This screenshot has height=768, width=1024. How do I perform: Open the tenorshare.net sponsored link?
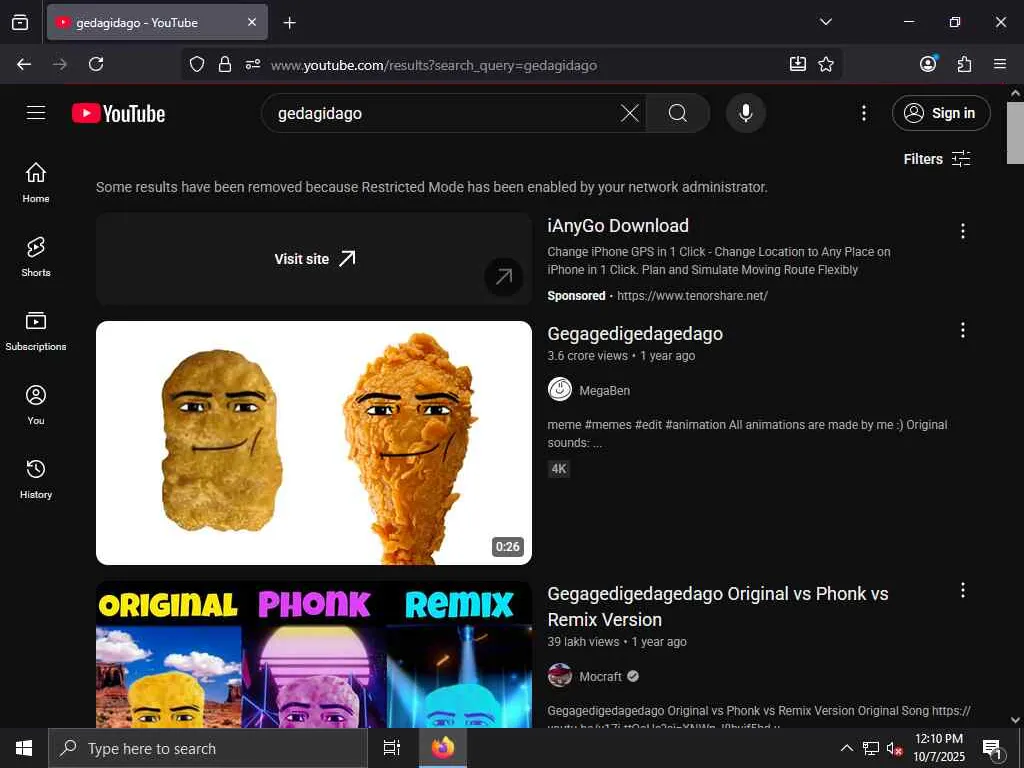click(x=692, y=296)
